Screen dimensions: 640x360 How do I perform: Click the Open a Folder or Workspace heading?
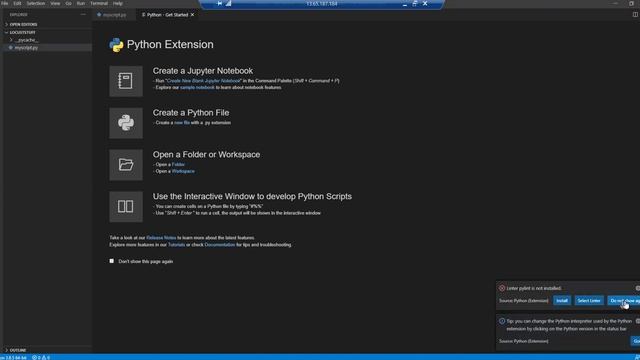coord(206,155)
